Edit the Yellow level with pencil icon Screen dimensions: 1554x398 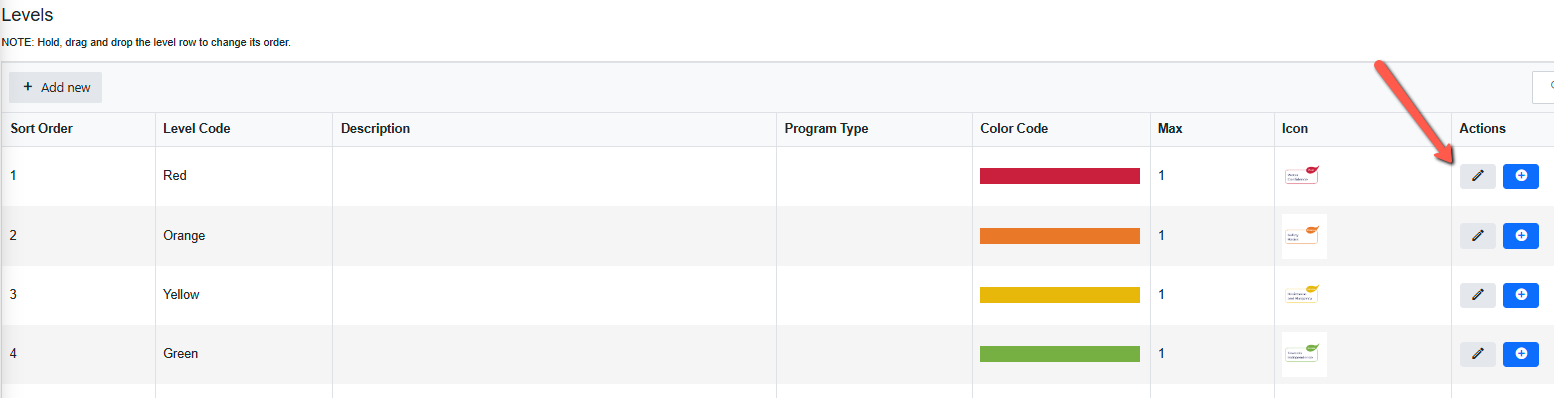coord(1477,295)
